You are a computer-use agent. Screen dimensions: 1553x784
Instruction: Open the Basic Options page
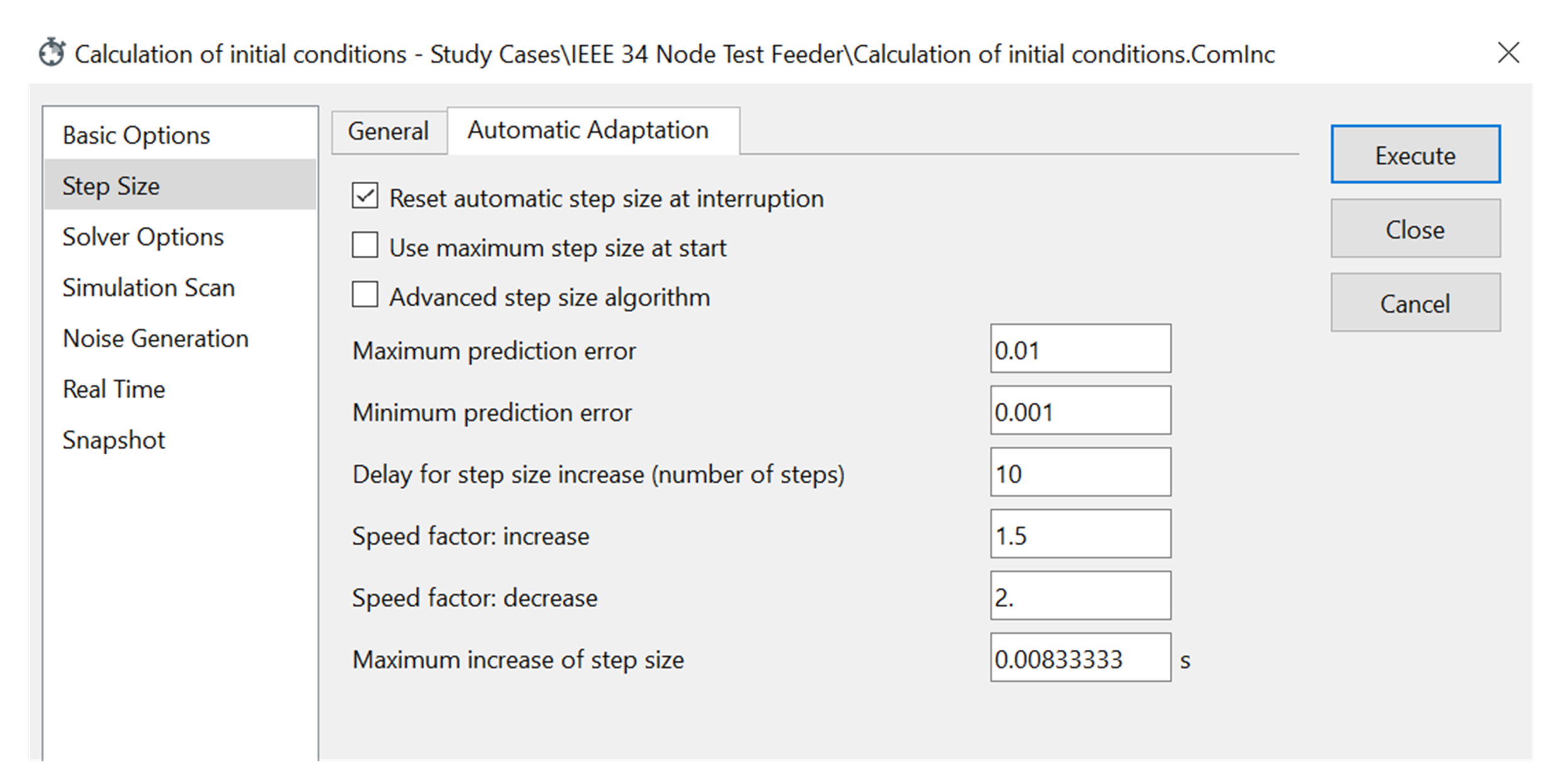pyautogui.click(x=136, y=135)
